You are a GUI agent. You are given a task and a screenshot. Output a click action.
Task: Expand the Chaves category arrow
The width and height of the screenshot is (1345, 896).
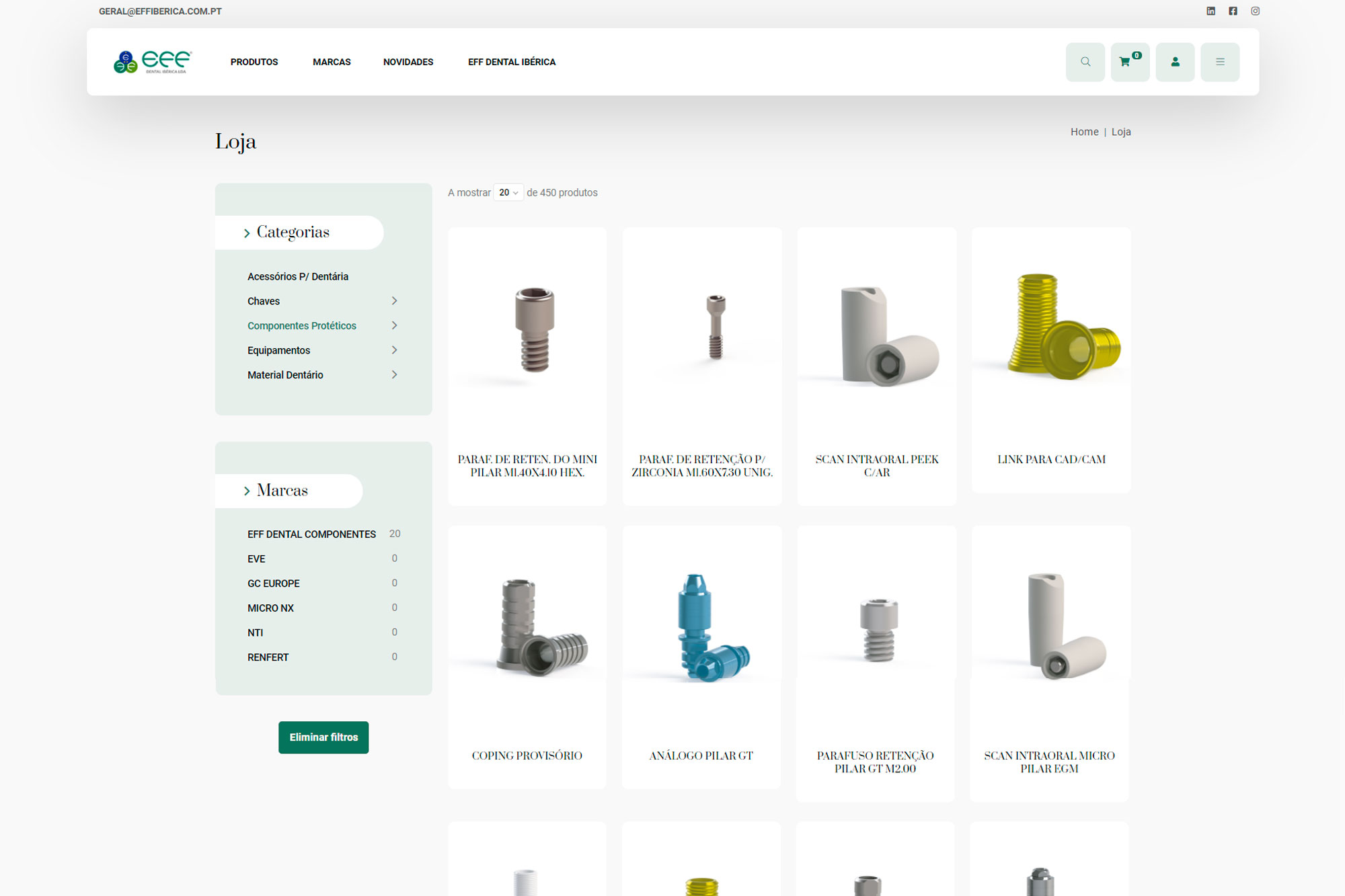tap(394, 301)
